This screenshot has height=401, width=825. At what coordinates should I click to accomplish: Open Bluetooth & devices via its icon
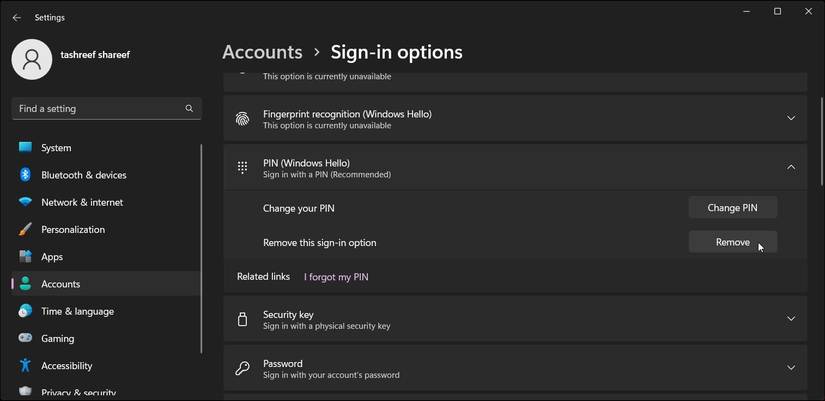point(25,175)
